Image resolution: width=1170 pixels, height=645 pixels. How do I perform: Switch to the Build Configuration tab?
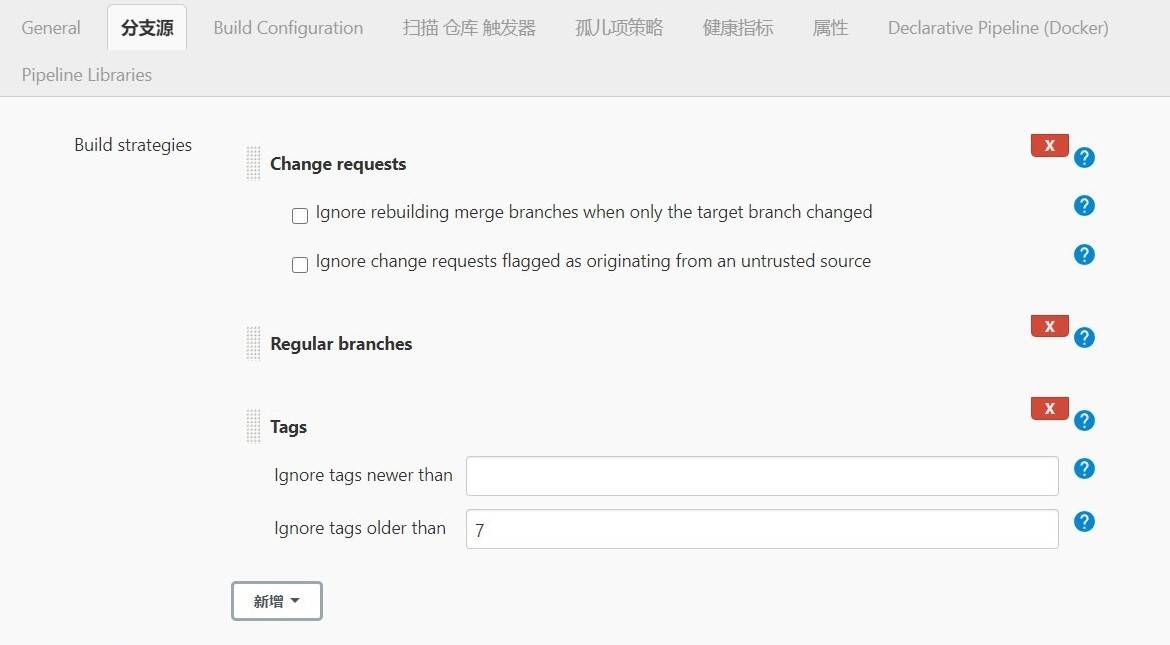click(x=288, y=28)
